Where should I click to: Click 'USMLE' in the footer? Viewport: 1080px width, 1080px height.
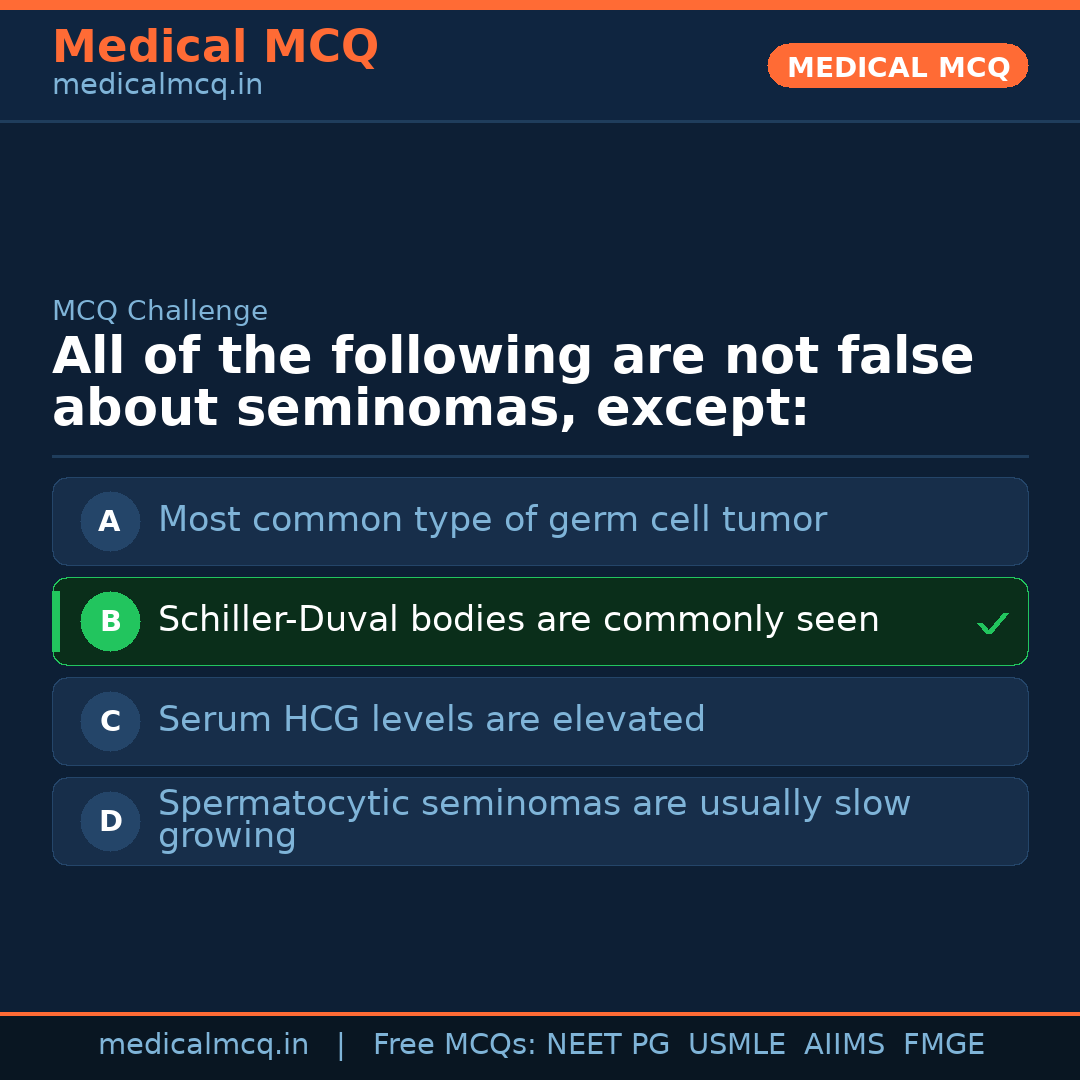(x=736, y=1045)
